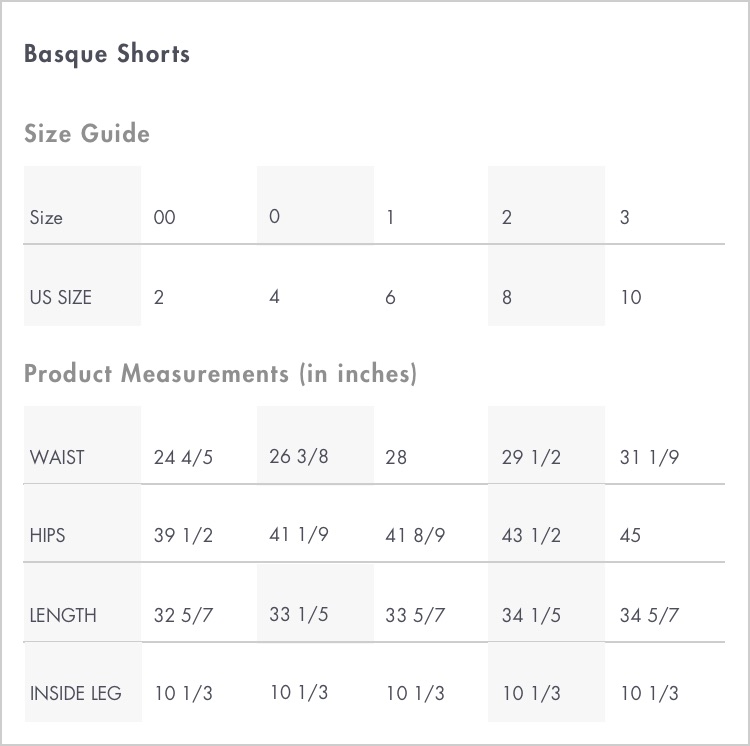Viewport: 750px width, 746px height.
Task: Click the WAIST row label
Action: (57, 457)
